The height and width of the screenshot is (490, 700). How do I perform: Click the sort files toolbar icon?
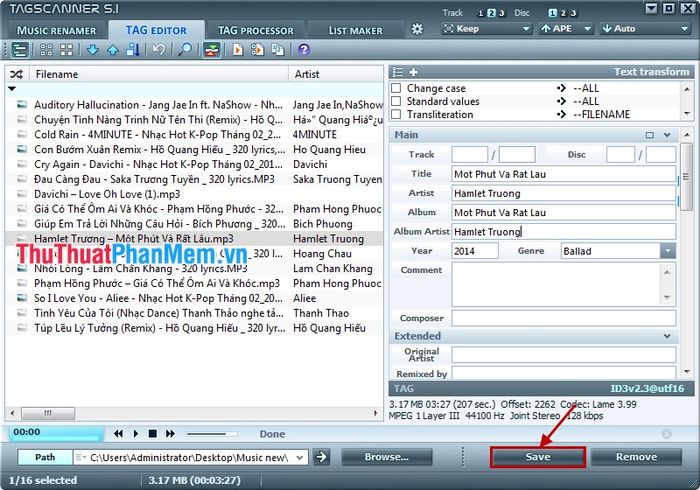(x=133, y=50)
